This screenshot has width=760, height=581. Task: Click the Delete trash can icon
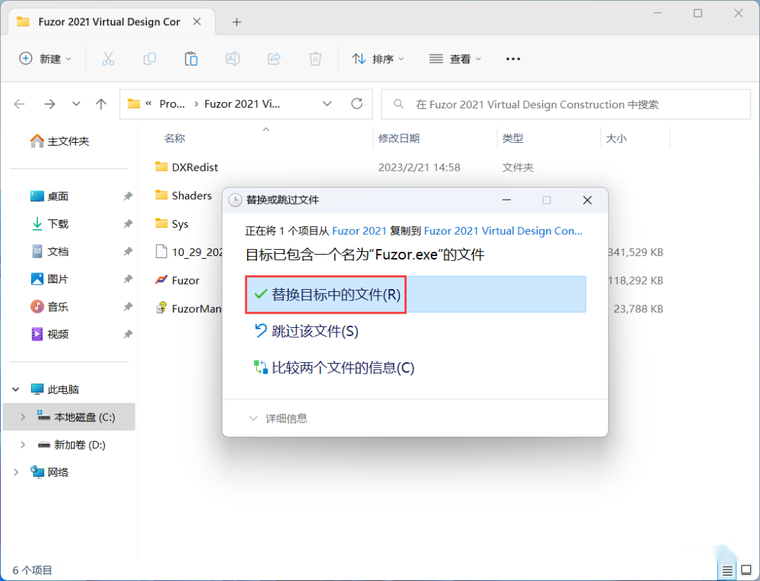[315, 59]
